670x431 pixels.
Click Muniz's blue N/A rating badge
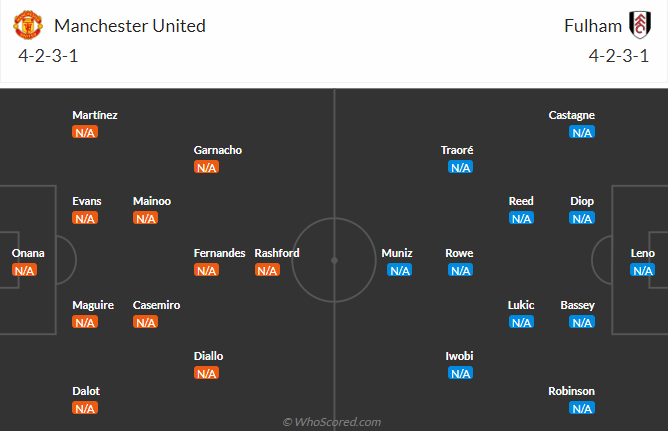[400, 270]
